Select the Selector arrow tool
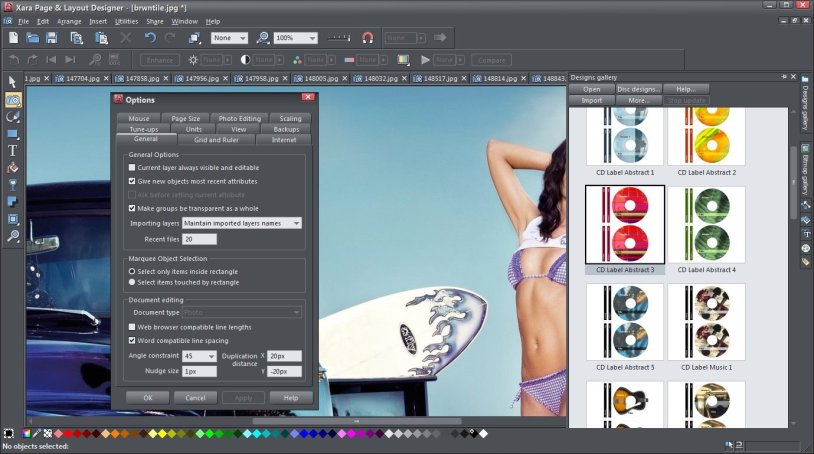This screenshot has height=454, width=814. pos(13,81)
